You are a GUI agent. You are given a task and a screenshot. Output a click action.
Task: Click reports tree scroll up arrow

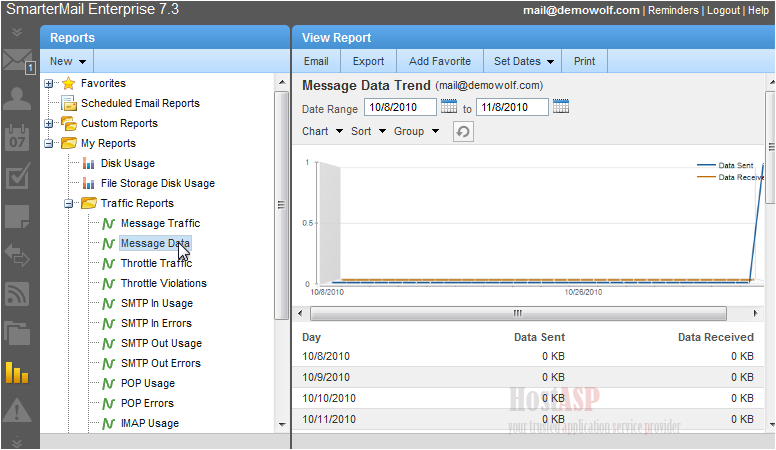[x=282, y=83]
